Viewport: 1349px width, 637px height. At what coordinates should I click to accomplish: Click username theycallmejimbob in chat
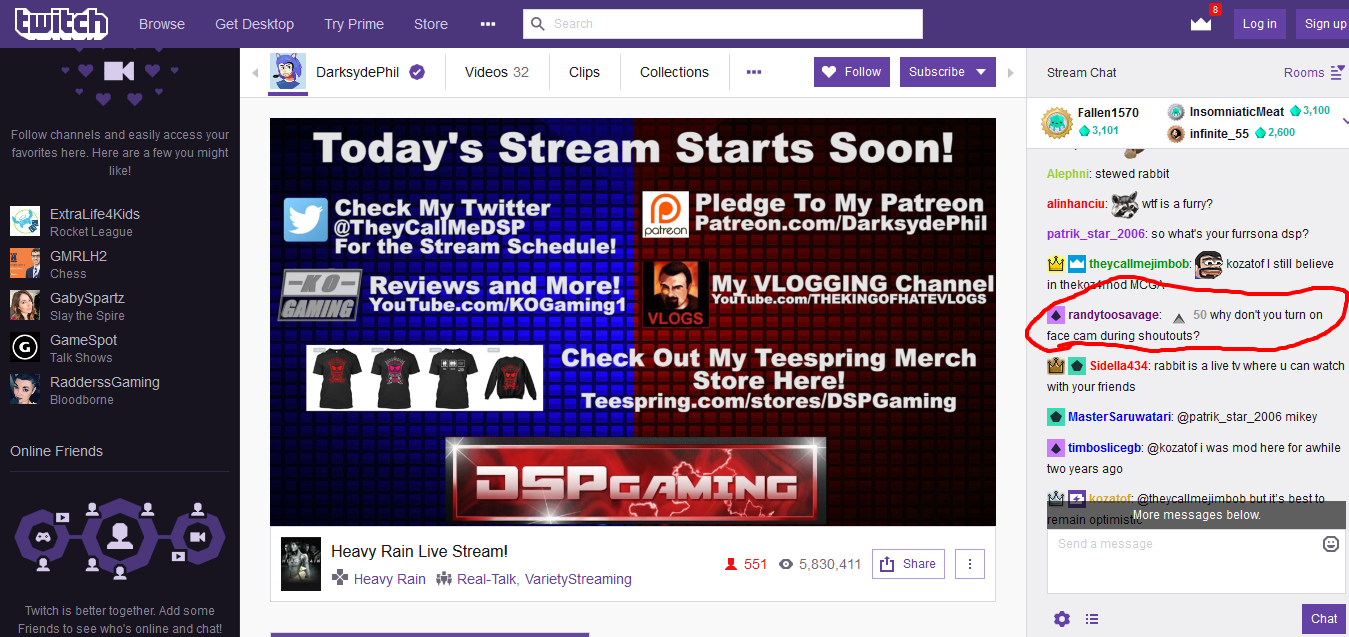[1140, 264]
